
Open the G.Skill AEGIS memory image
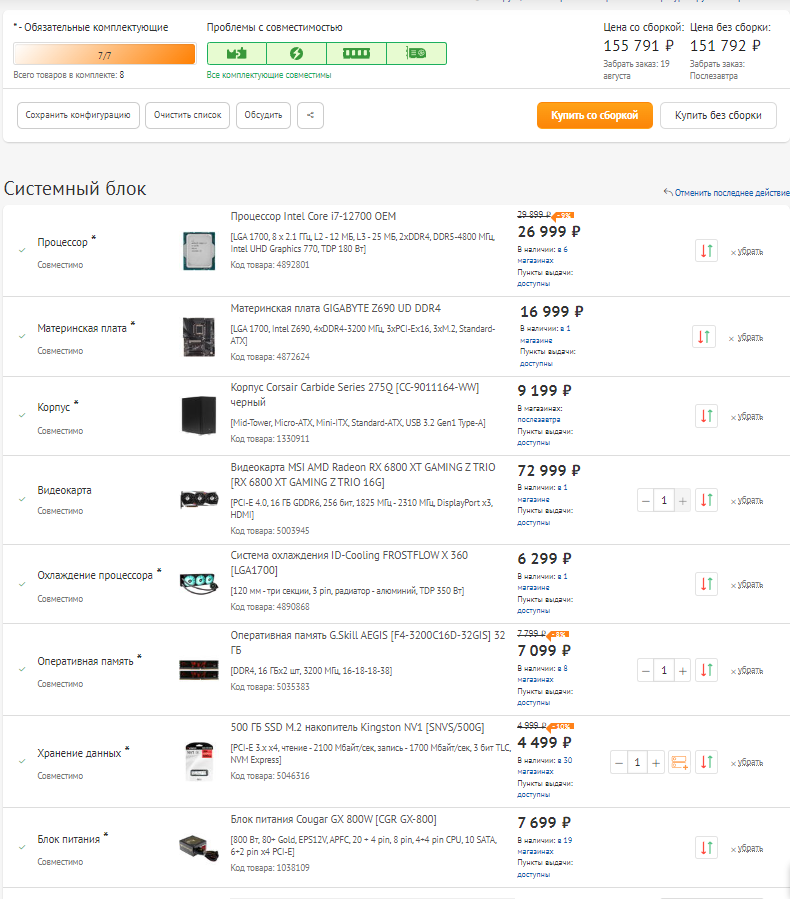pyautogui.click(x=199, y=670)
